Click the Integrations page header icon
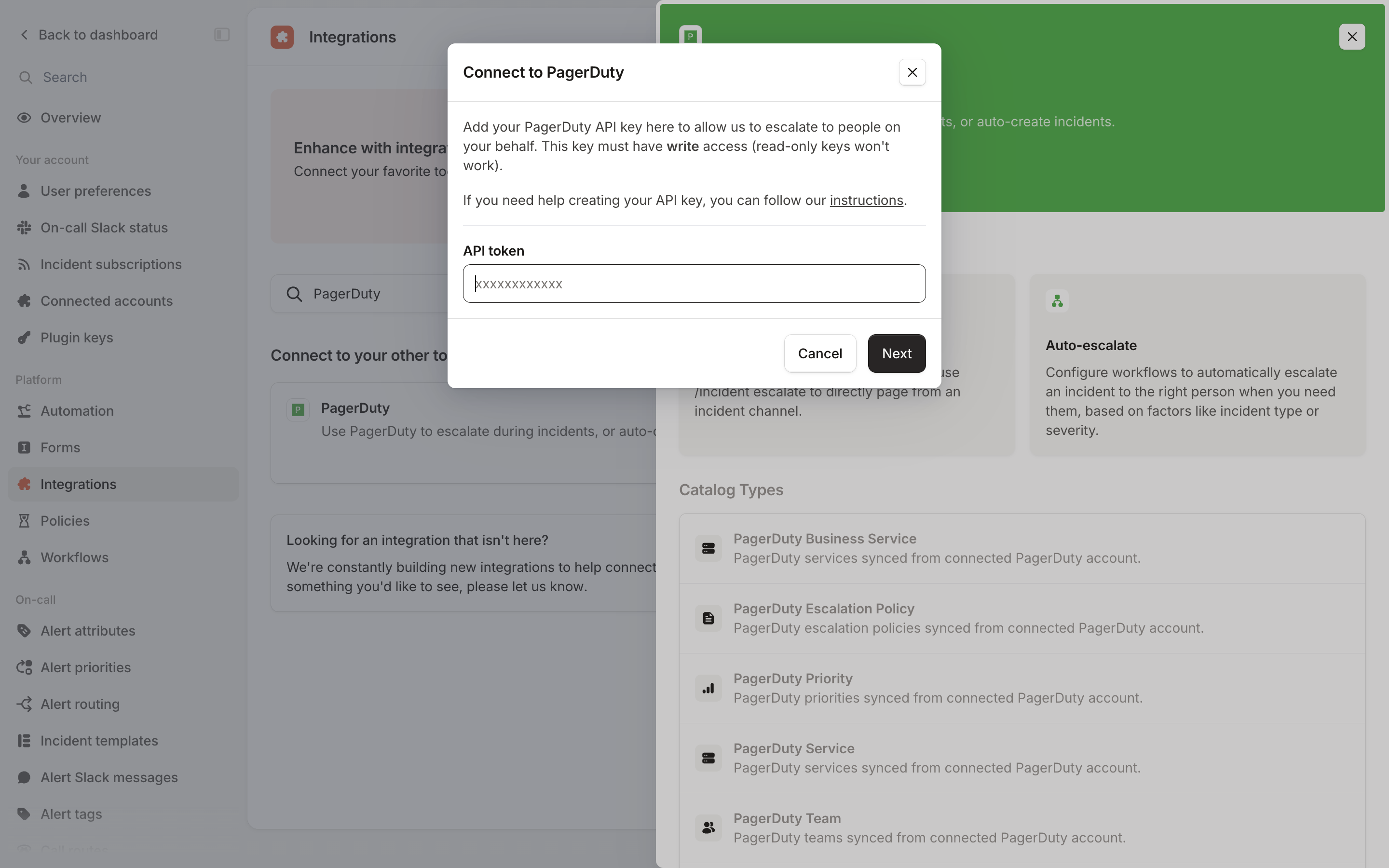This screenshot has width=1389, height=868. [x=282, y=37]
